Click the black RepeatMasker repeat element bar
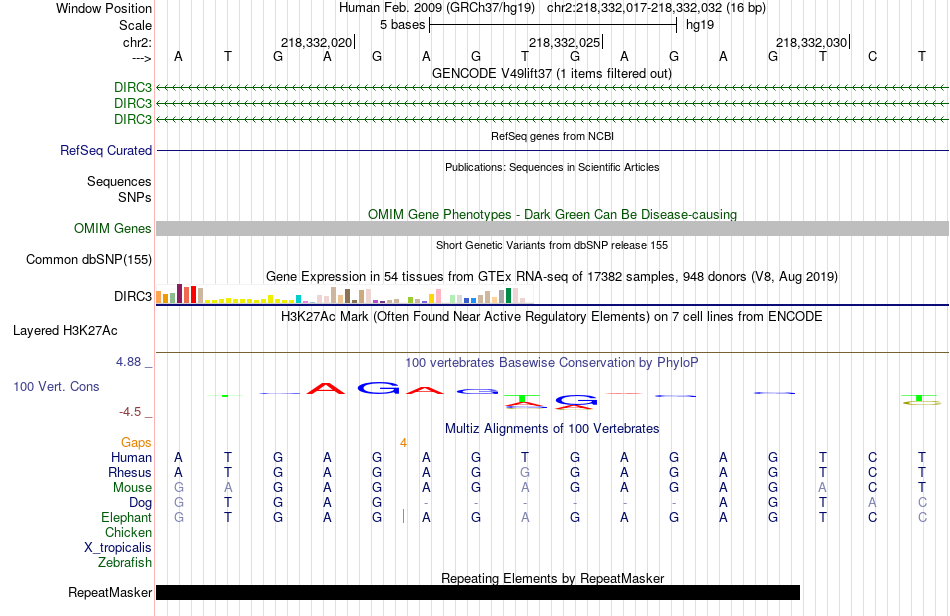Screen dimensions: 950x616 point(478,592)
